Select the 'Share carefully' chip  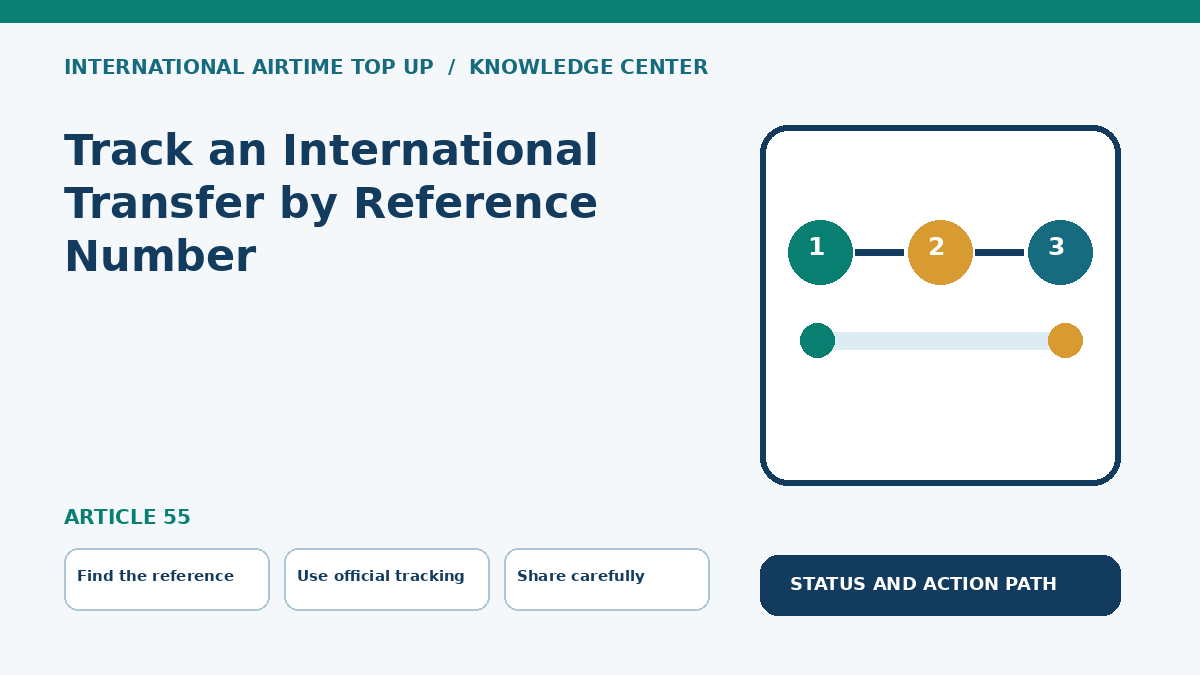click(607, 579)
